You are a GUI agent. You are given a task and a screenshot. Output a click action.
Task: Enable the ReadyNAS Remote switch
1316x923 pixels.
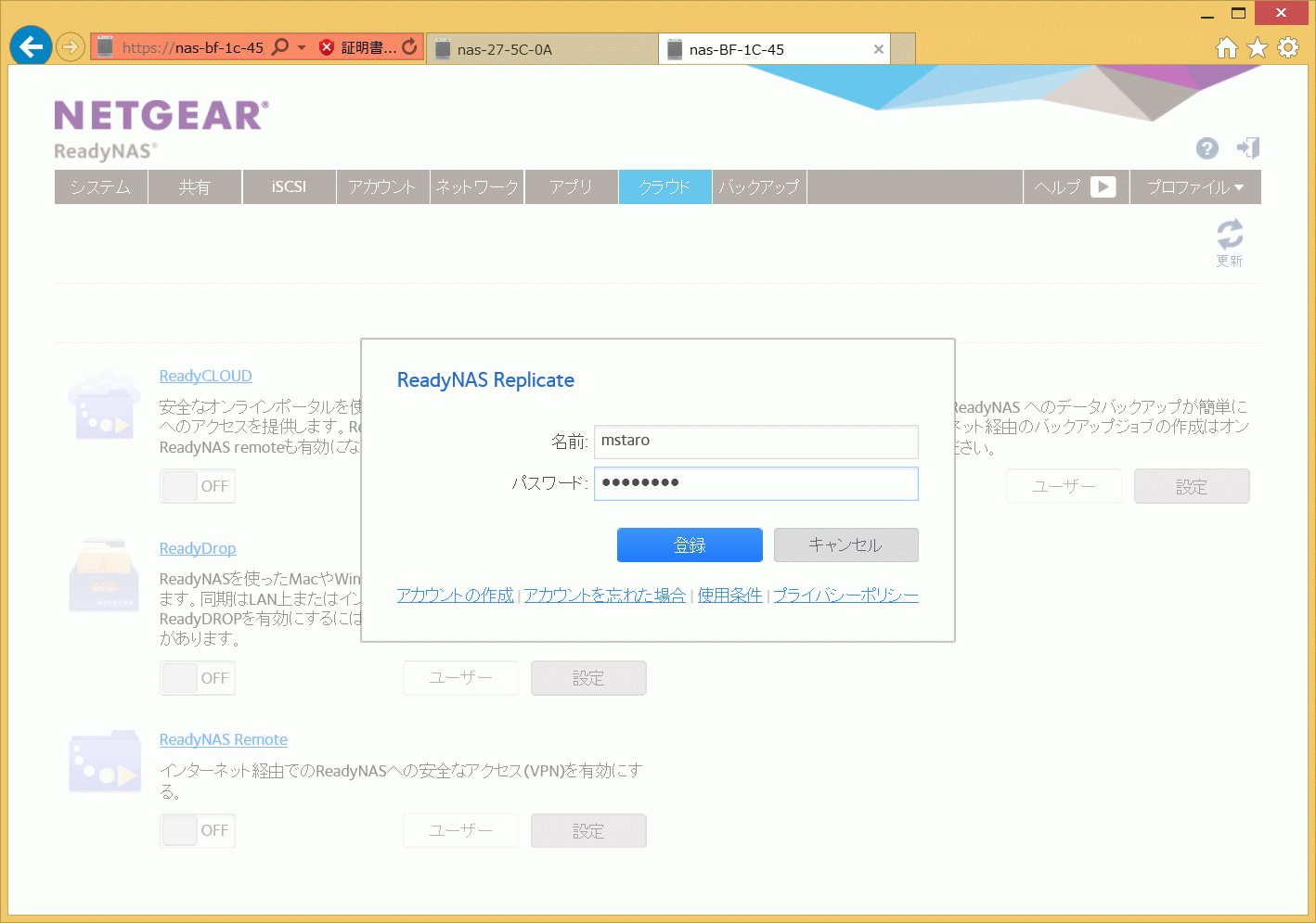click(197, 830)
